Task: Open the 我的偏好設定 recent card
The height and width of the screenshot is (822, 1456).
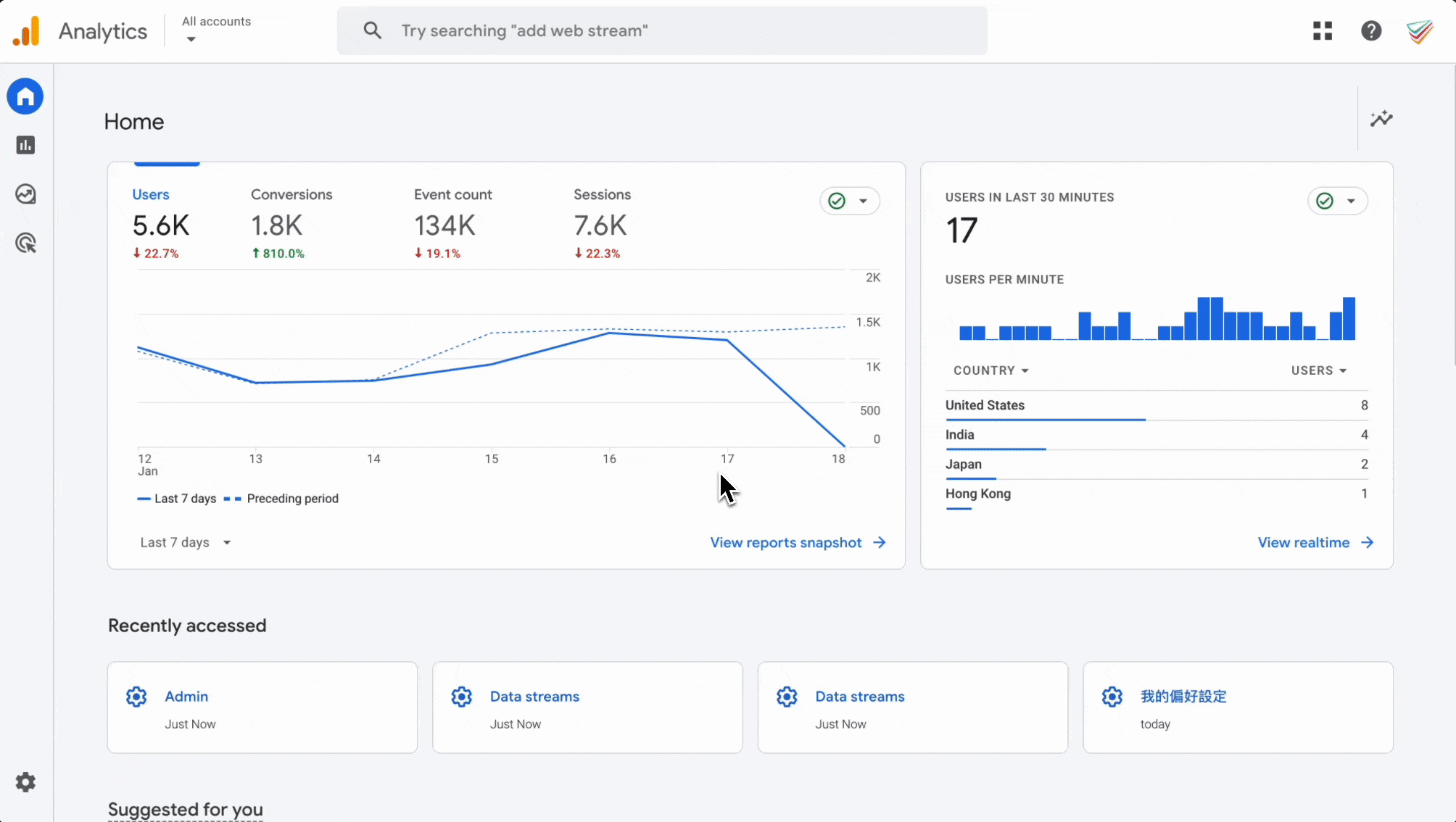Action: [1238, 707]
